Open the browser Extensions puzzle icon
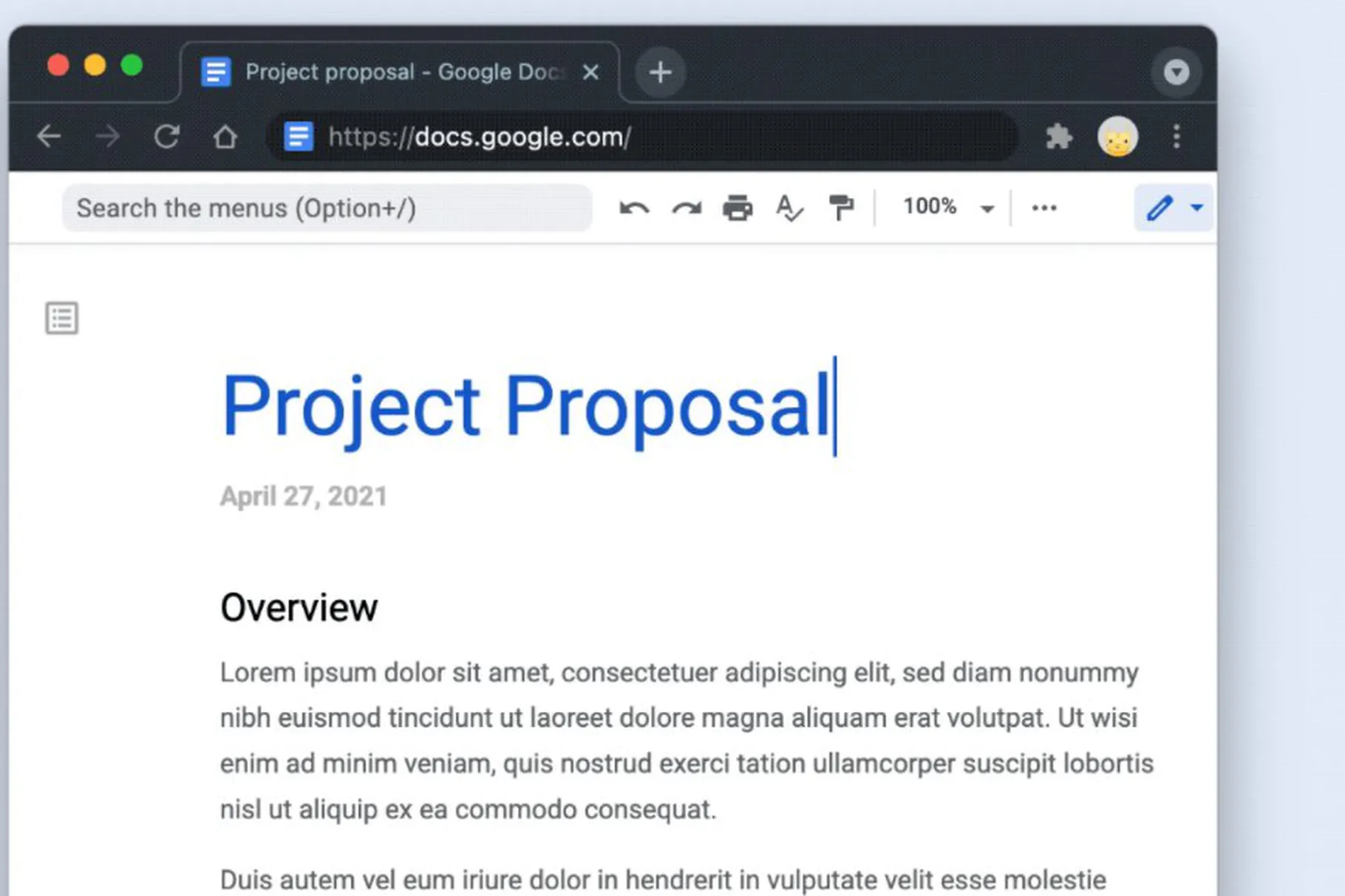The width and height of the screenshot is (1345, 896). point(1059,137)
